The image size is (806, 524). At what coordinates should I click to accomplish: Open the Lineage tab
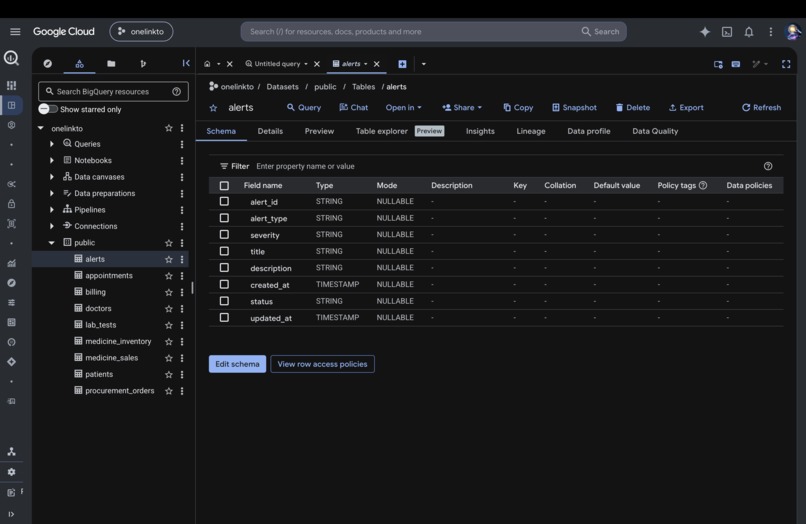pos(531,131)
